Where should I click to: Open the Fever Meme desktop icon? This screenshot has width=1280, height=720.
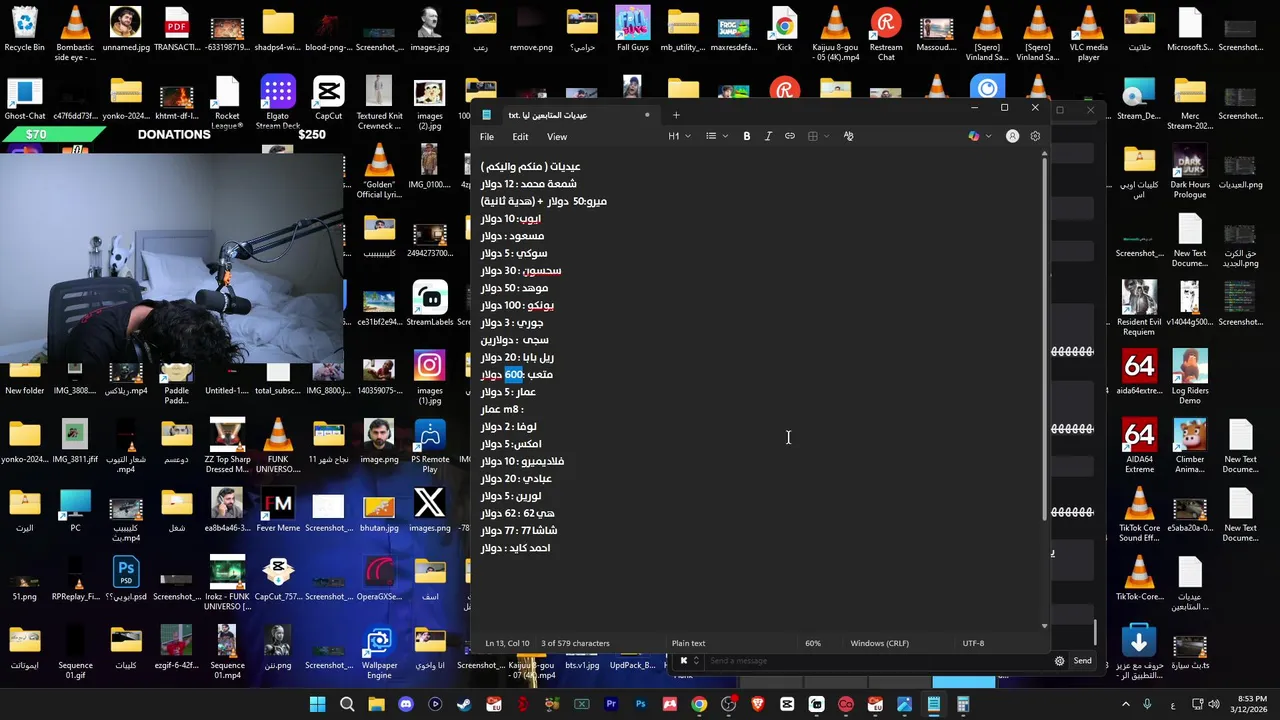278,511
